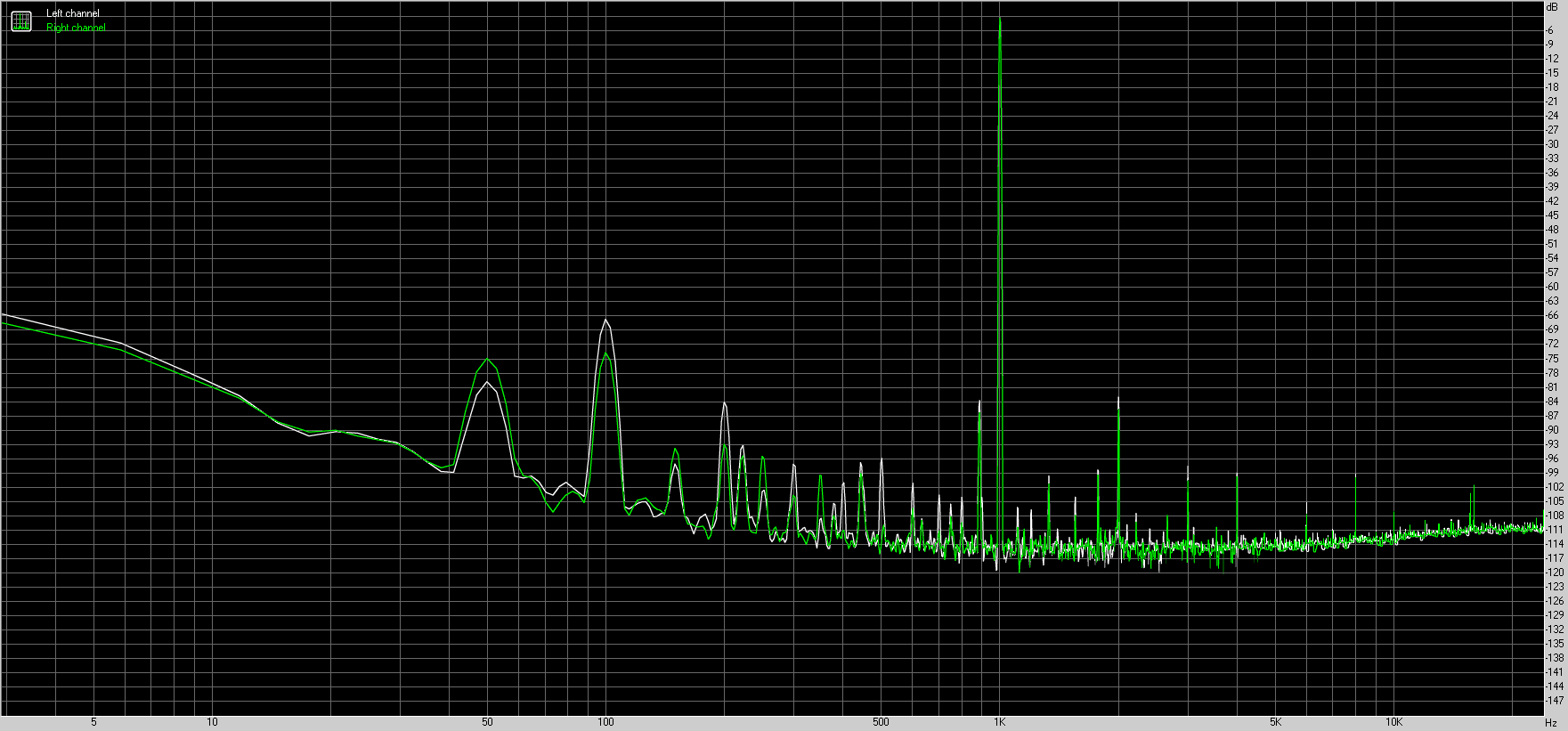The image size is (1568, 731).
Task: Click the 200 Hz peak on white trace
Action: [725, 403]
